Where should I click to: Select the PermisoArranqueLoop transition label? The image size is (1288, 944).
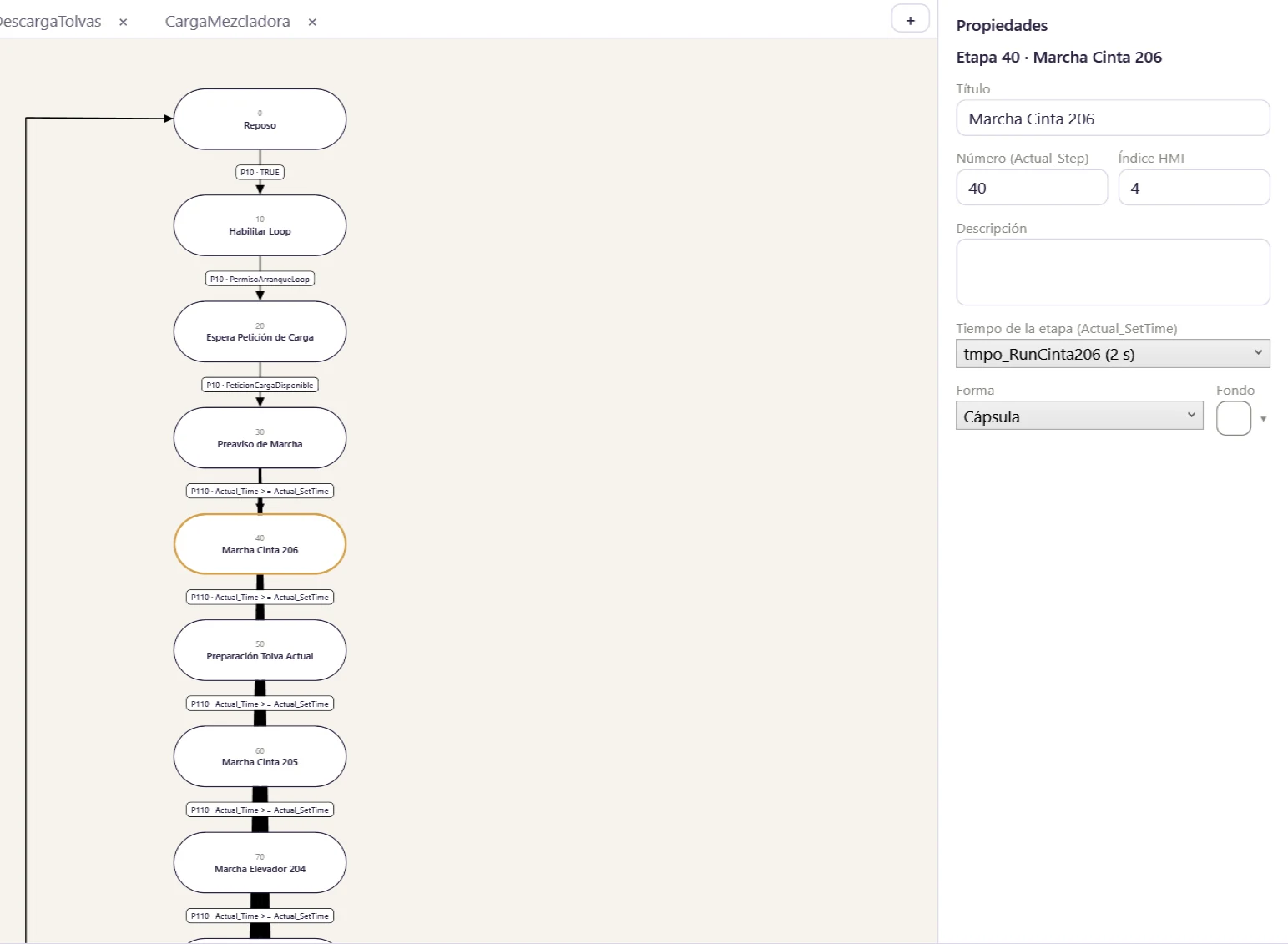(260, 279)
